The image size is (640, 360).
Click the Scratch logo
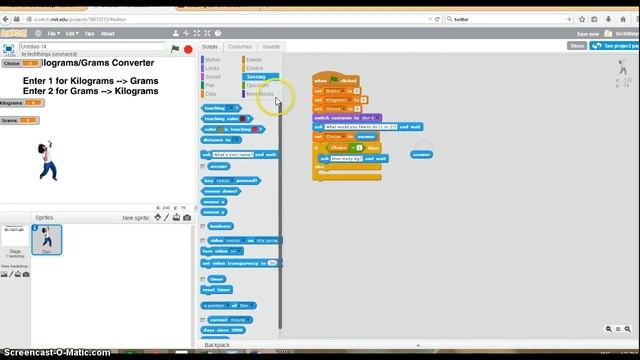(x=14, y=33)
